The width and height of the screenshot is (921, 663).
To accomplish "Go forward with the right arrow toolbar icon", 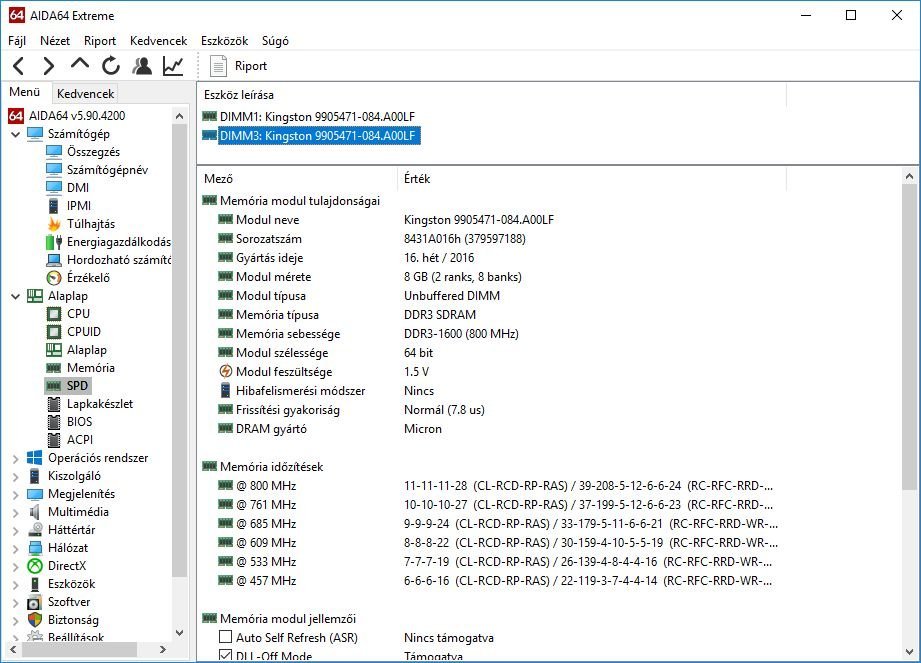I will 49,66.
